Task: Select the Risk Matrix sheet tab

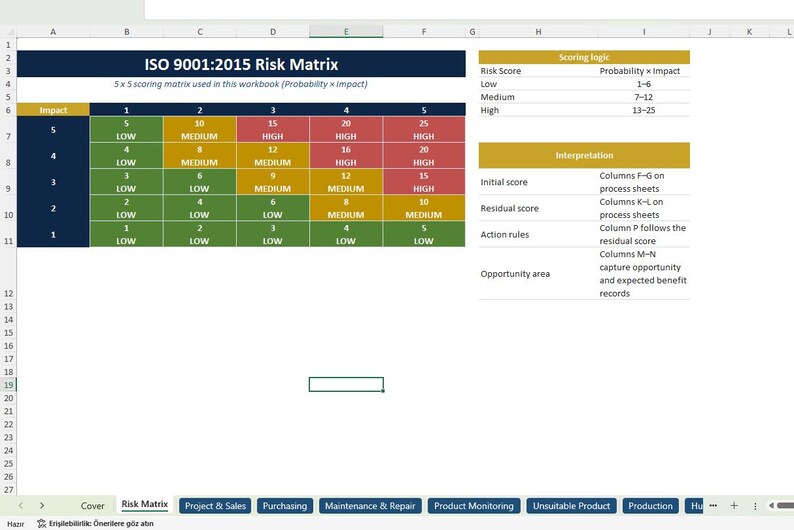Action: [144, 504]
